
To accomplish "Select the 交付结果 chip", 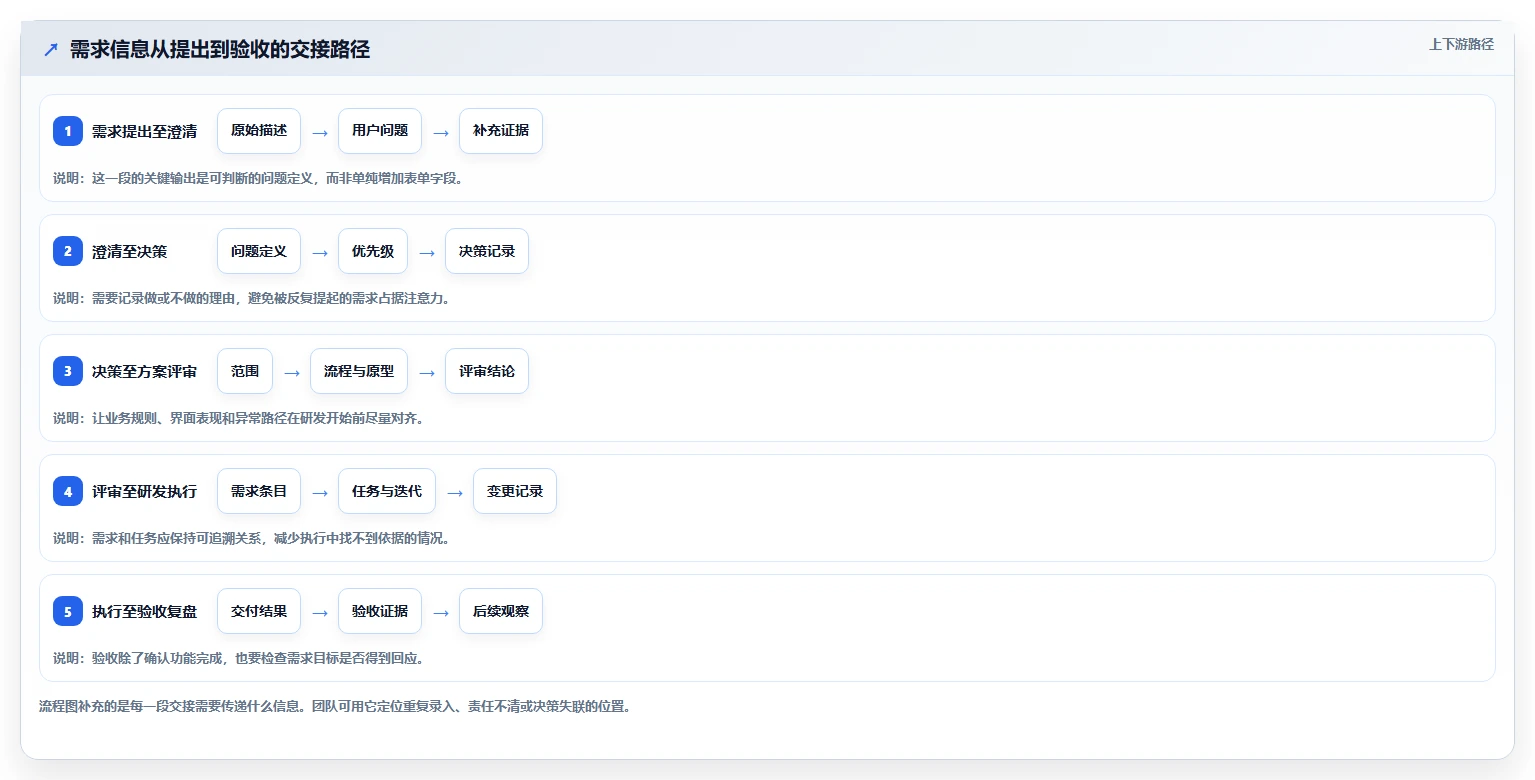I will pyautogui.click(x=259, y=611).
